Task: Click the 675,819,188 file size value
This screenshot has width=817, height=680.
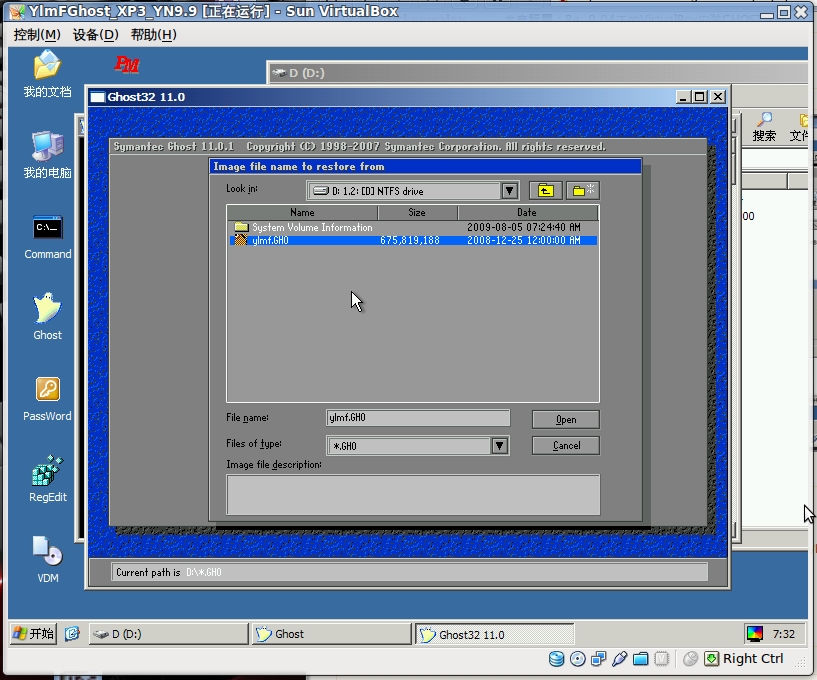Action: point(410,240)
